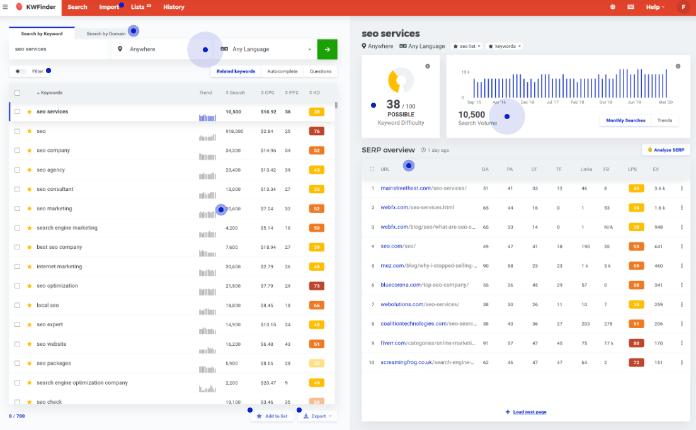
Task: Switch to Search by Domain tab
Action: pos(106,34)
